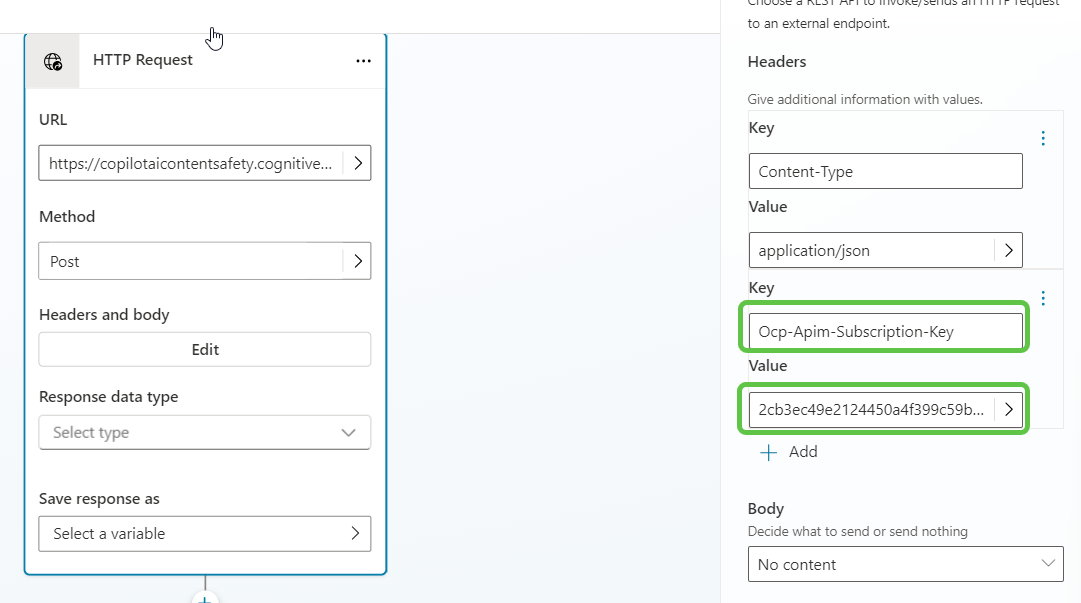Click the arrow beside application/json value
1081x603 pixels.
[1008, 250]
